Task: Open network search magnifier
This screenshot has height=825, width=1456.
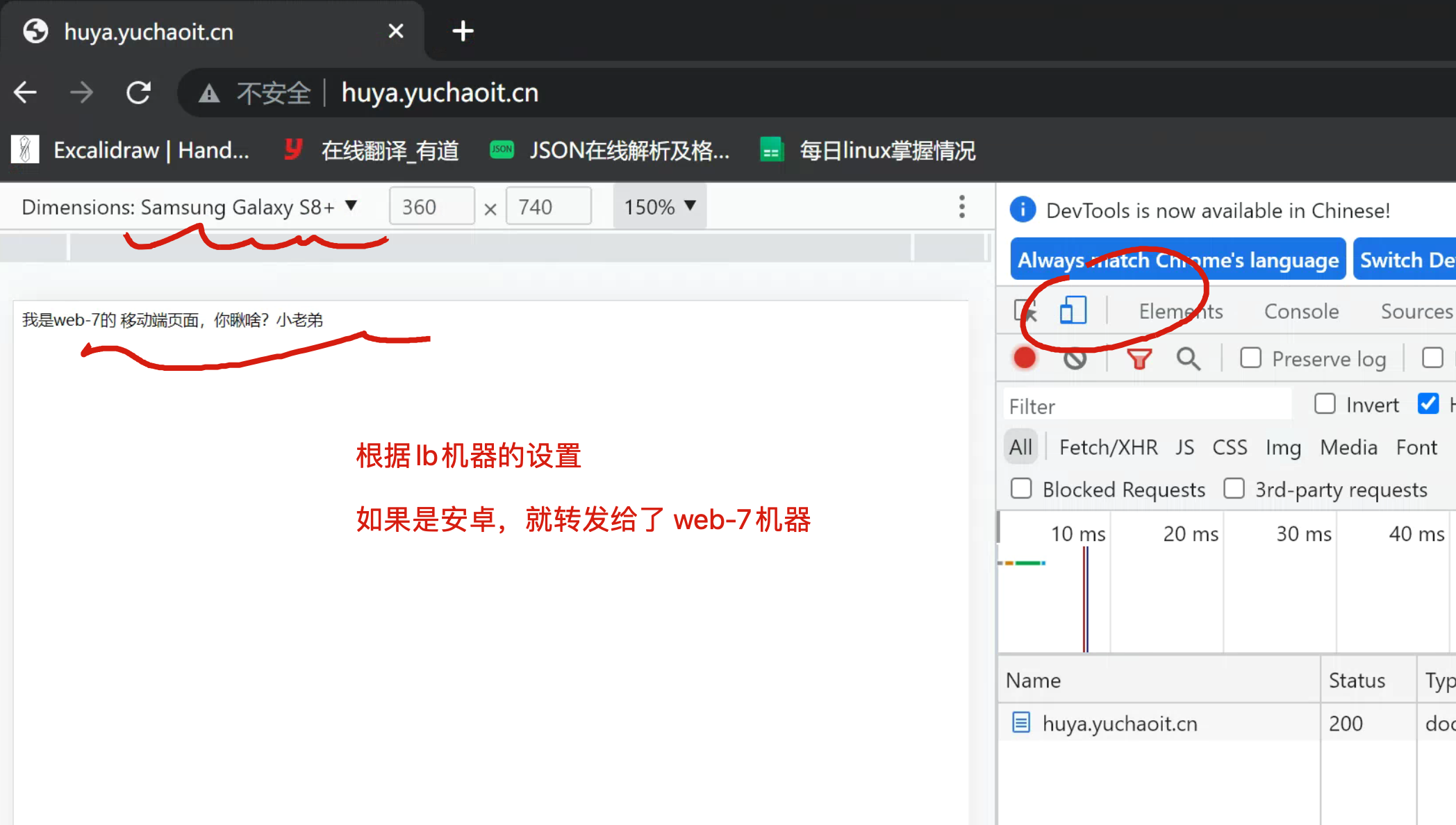Action: (1188, 358)
